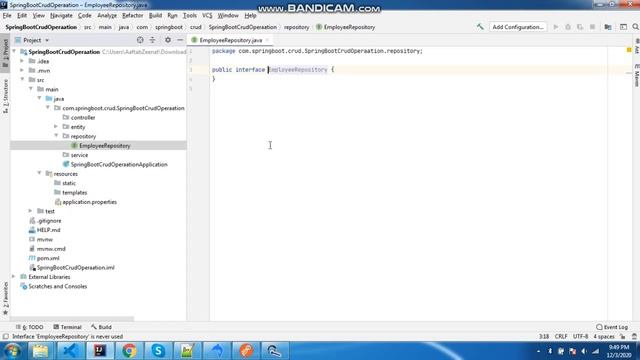Toggle the Structure side tool window

[x=5, y=96]
